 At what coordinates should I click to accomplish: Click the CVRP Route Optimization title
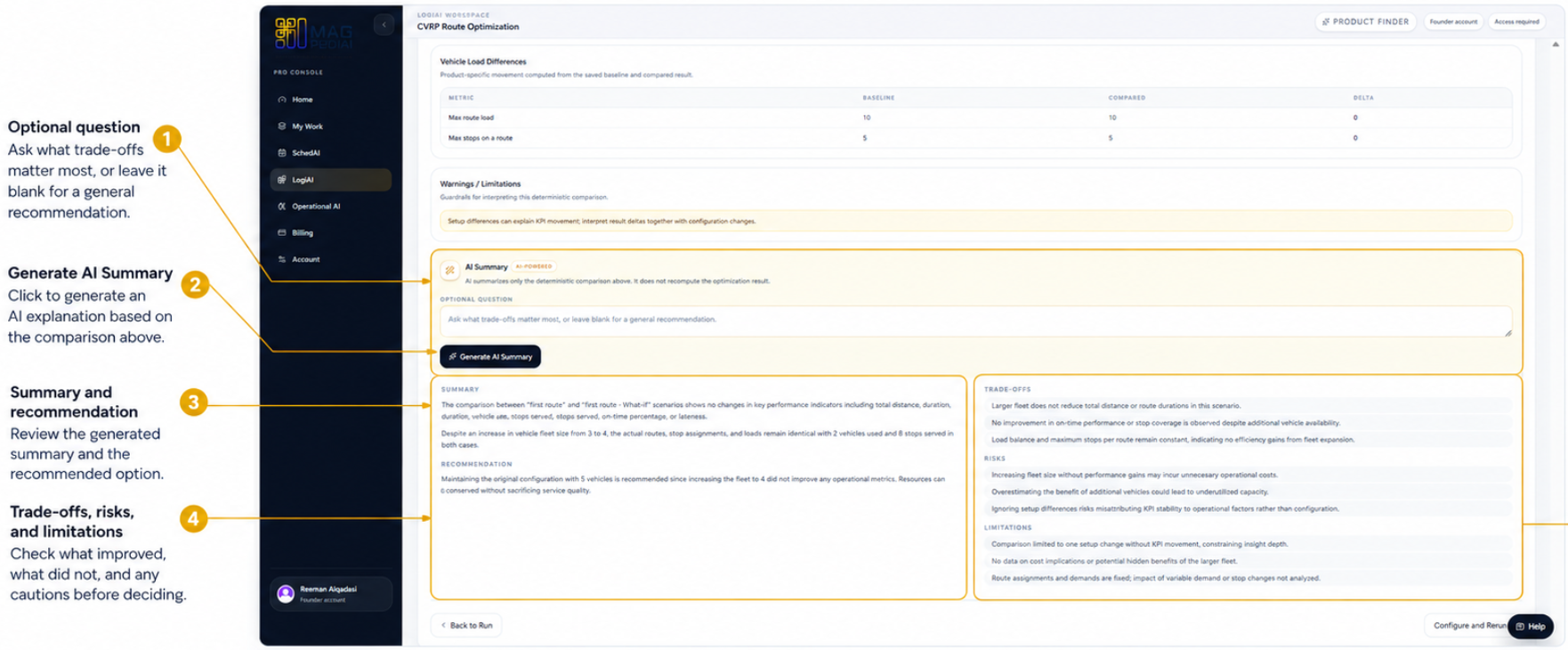click(468, 27)
